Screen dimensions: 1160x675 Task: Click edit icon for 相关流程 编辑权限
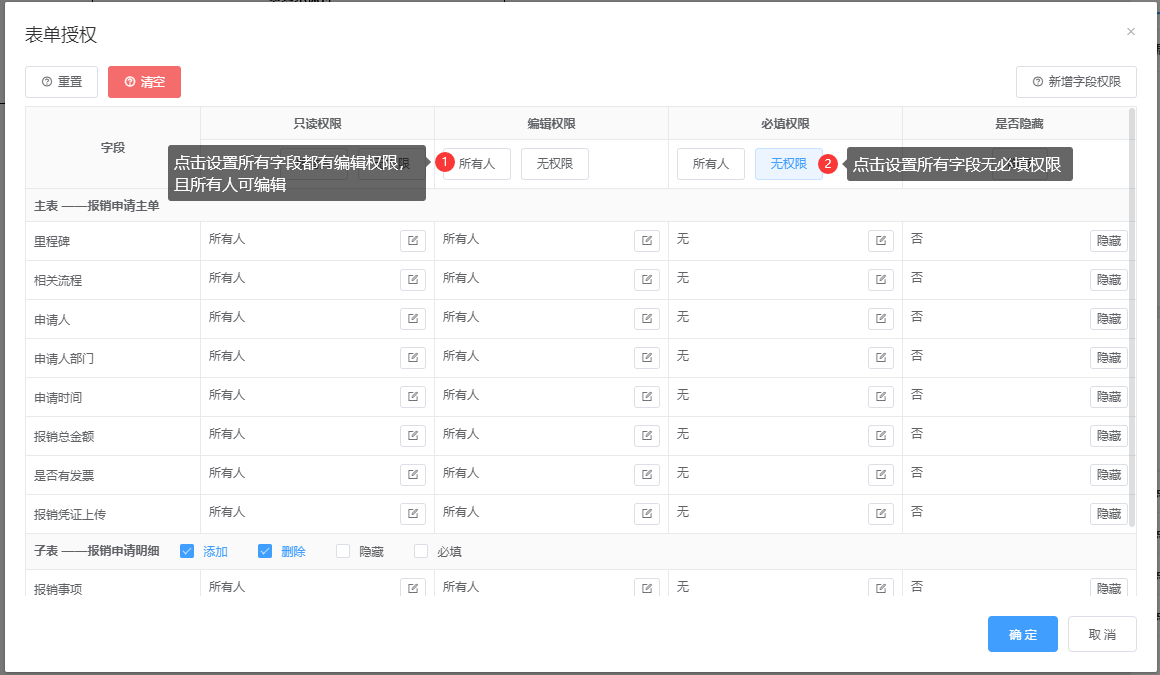point(646,280)
